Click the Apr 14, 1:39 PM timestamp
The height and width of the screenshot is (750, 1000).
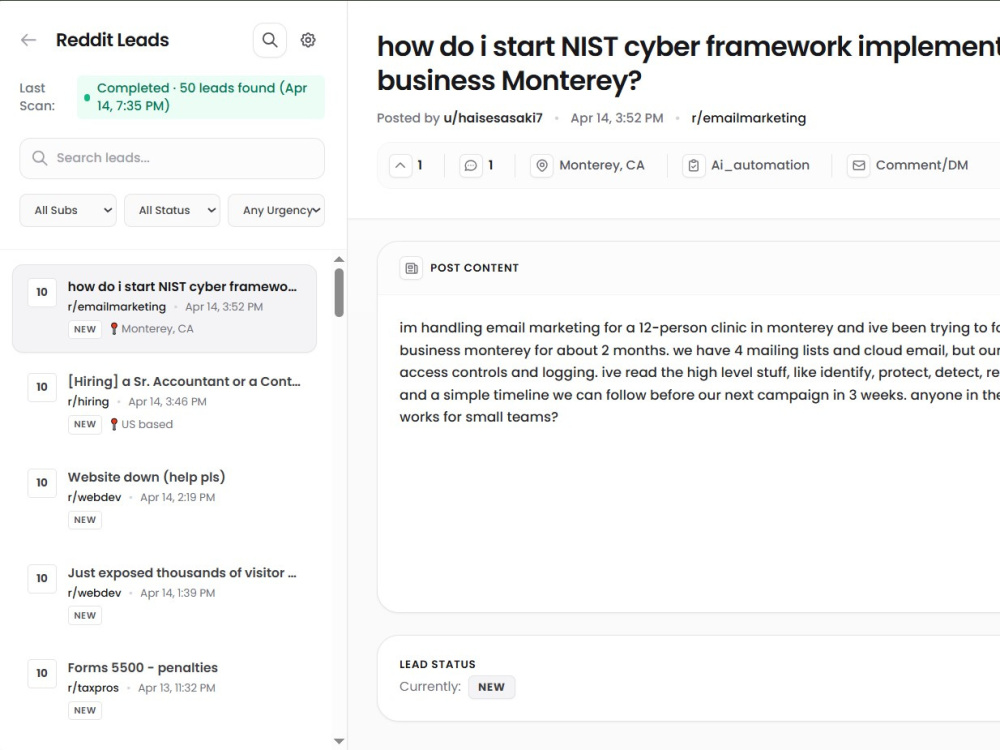pyautogui.click(x=177, y=593)
